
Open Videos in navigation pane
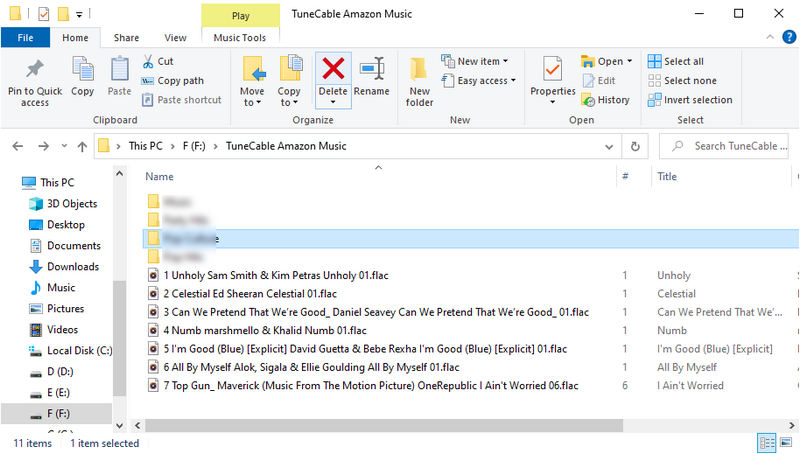pyautogui.click(x=54, y=330)
